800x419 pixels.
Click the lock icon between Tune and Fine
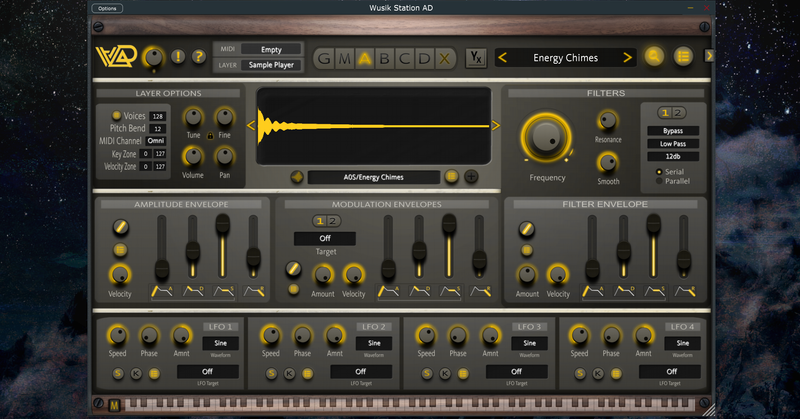coord(210,136)
